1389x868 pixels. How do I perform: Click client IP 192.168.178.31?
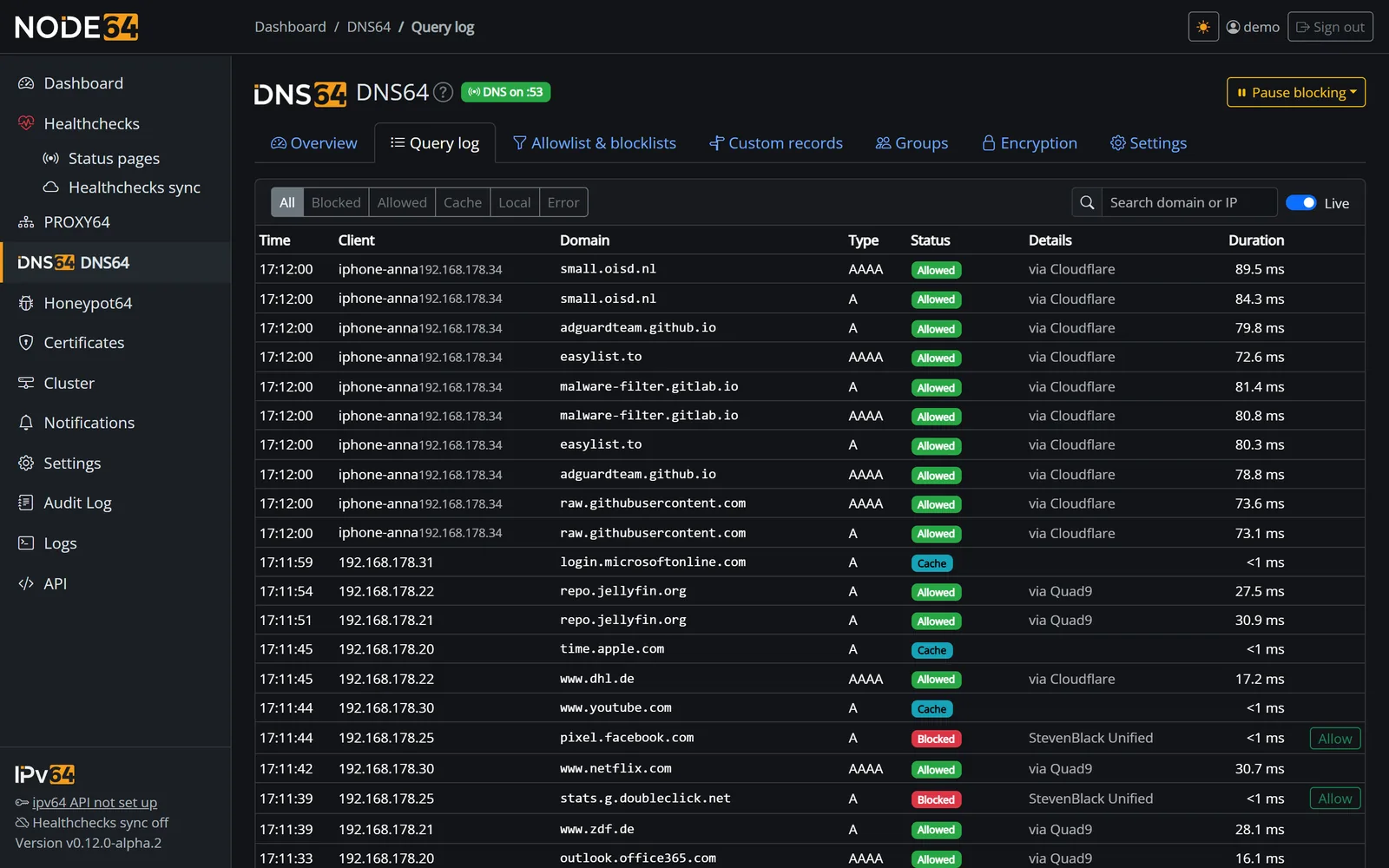386,562
